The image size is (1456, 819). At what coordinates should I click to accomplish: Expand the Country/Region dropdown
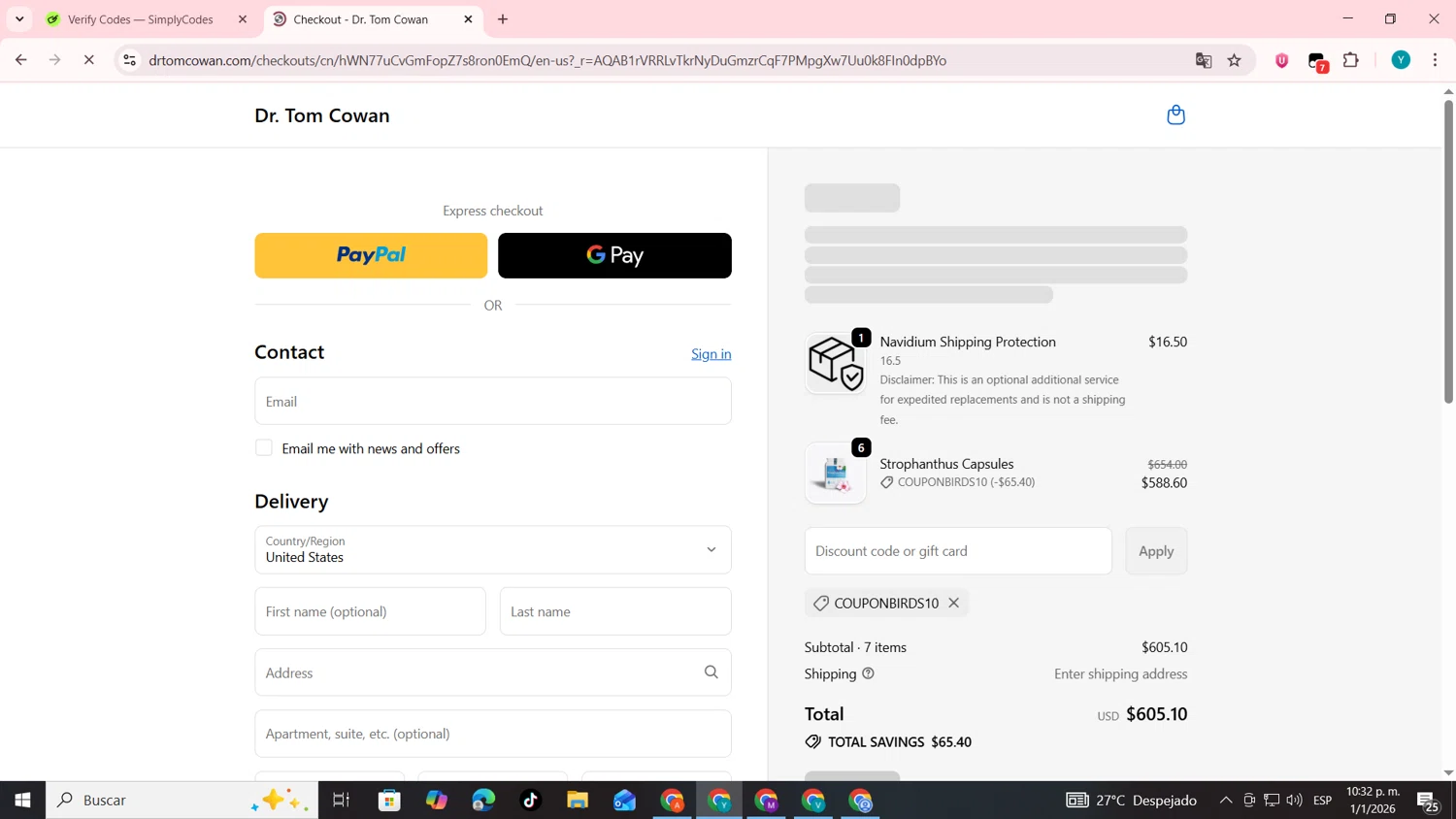[493, 549]
